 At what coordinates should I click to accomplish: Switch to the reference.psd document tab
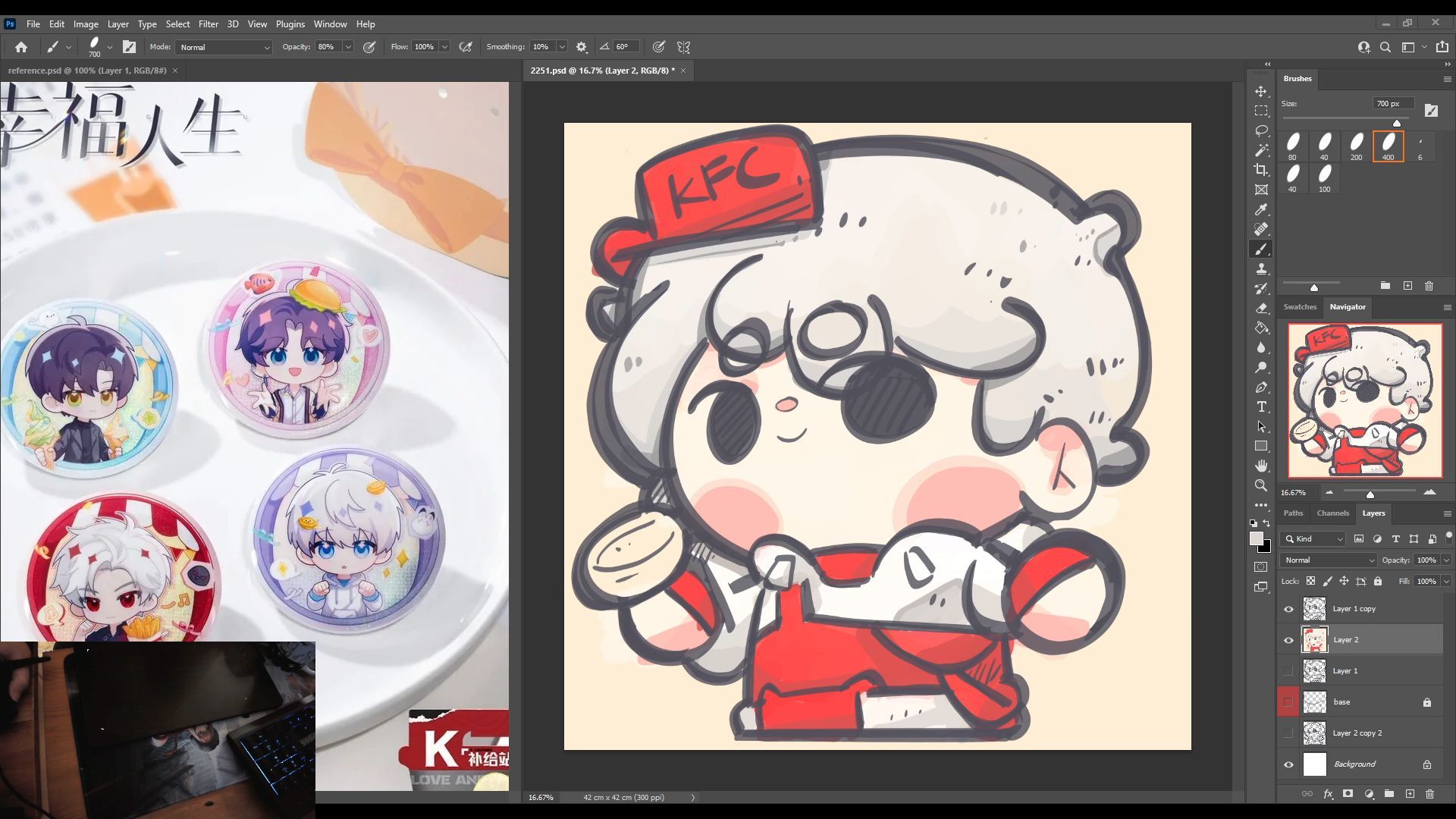(x=87, y=71)
